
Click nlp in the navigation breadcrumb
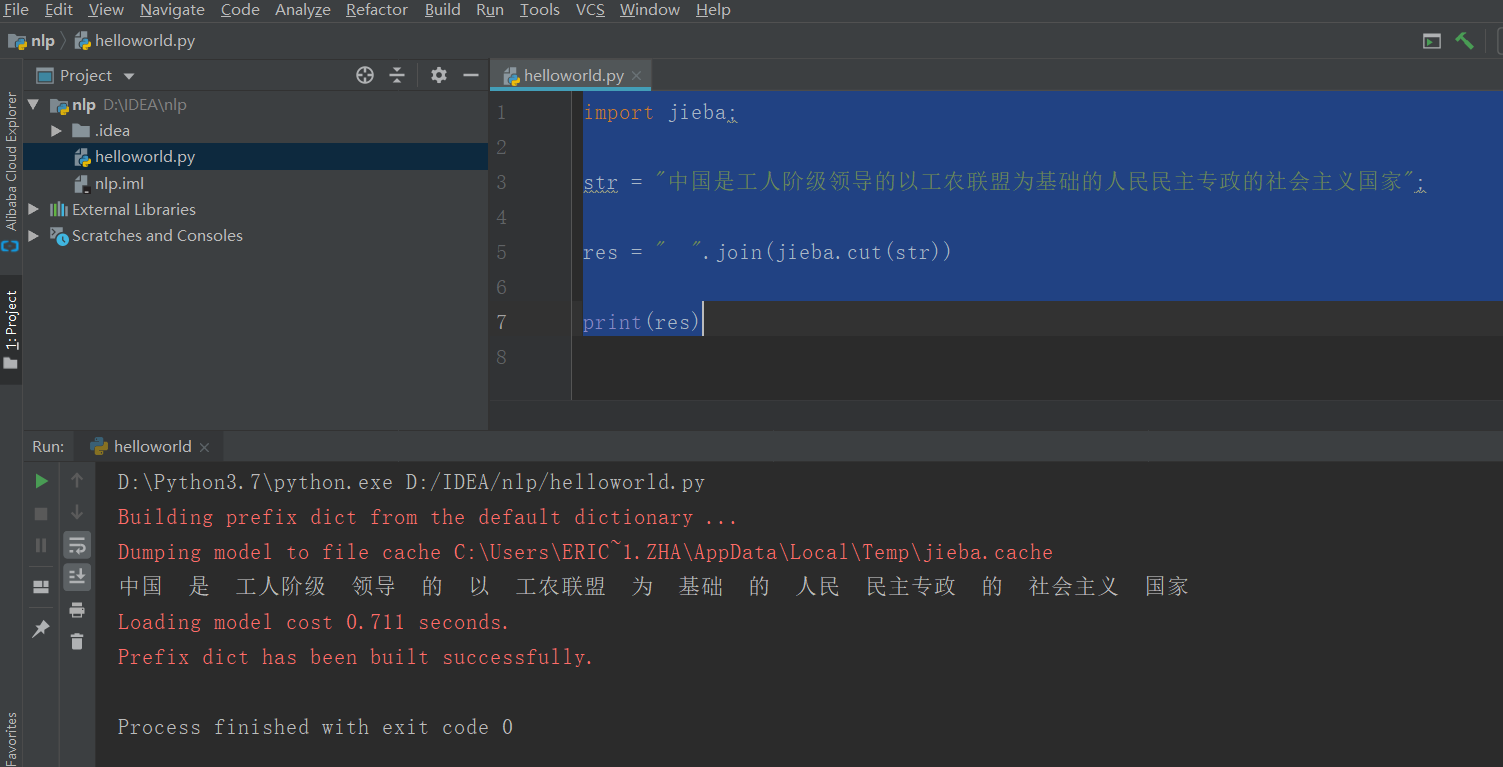32,41
